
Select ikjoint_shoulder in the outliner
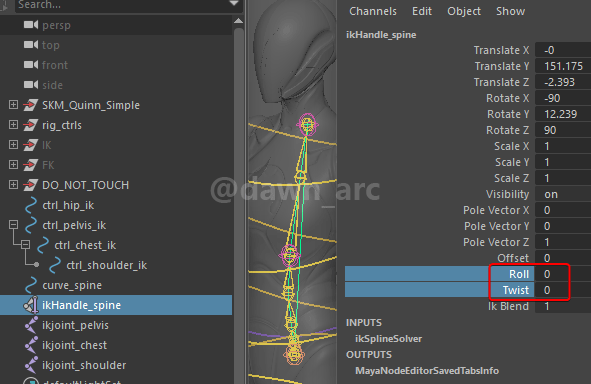(84, 365)
